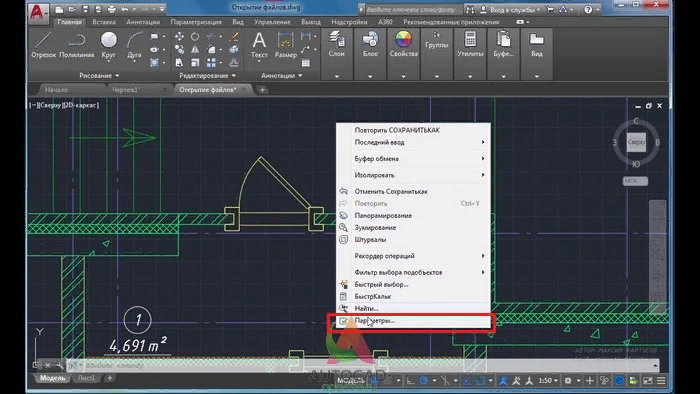This screenshot has height=394, width=700.
Task: Switch to the Аннотации ribbon tab
Action: [143, 22]
